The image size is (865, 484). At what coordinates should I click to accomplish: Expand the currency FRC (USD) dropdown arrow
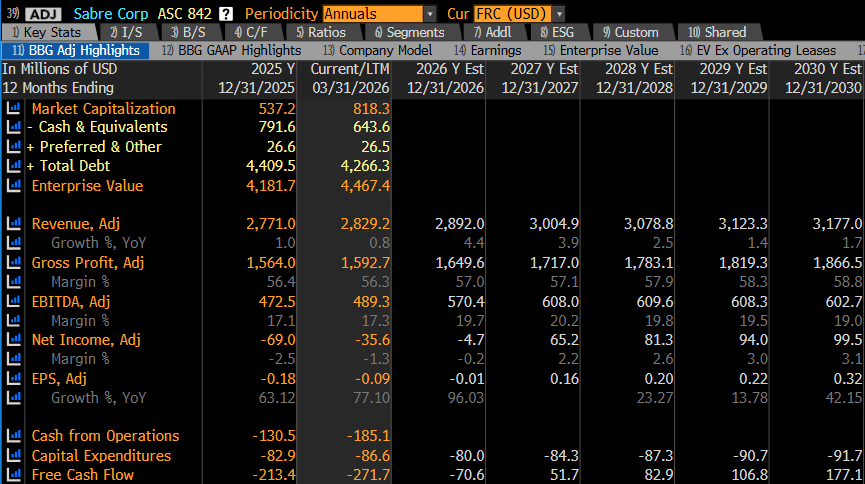coord(559,14)
